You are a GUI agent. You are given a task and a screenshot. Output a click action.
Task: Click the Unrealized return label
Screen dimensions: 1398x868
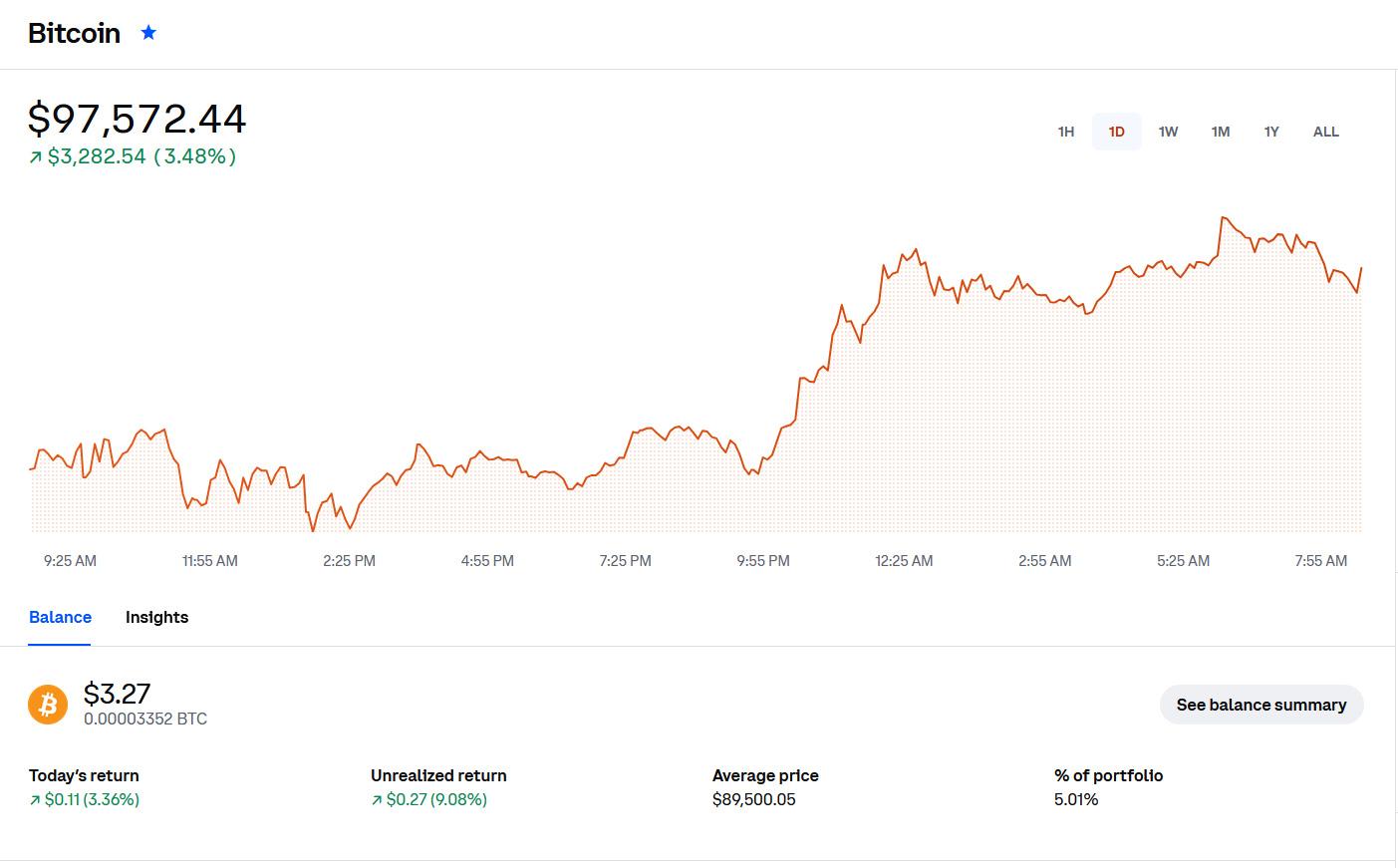coord(438,775)
